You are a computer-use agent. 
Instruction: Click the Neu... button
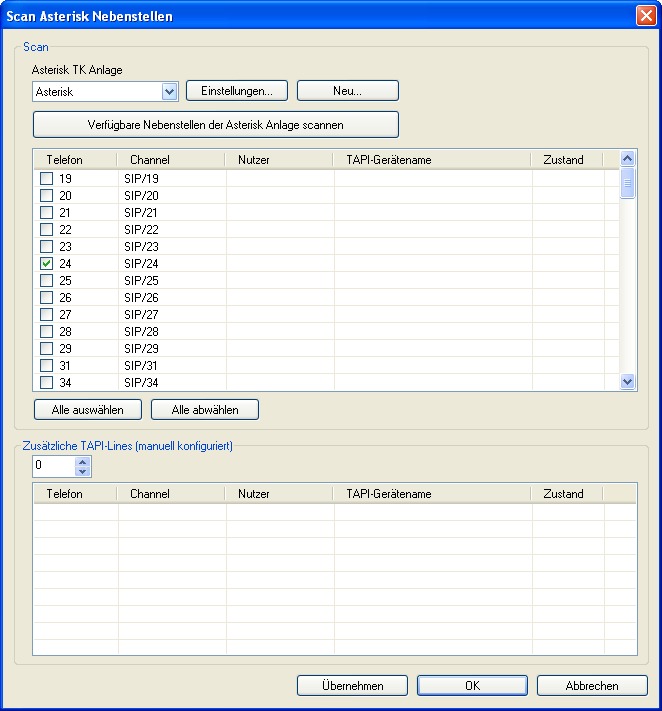[347, 91]
